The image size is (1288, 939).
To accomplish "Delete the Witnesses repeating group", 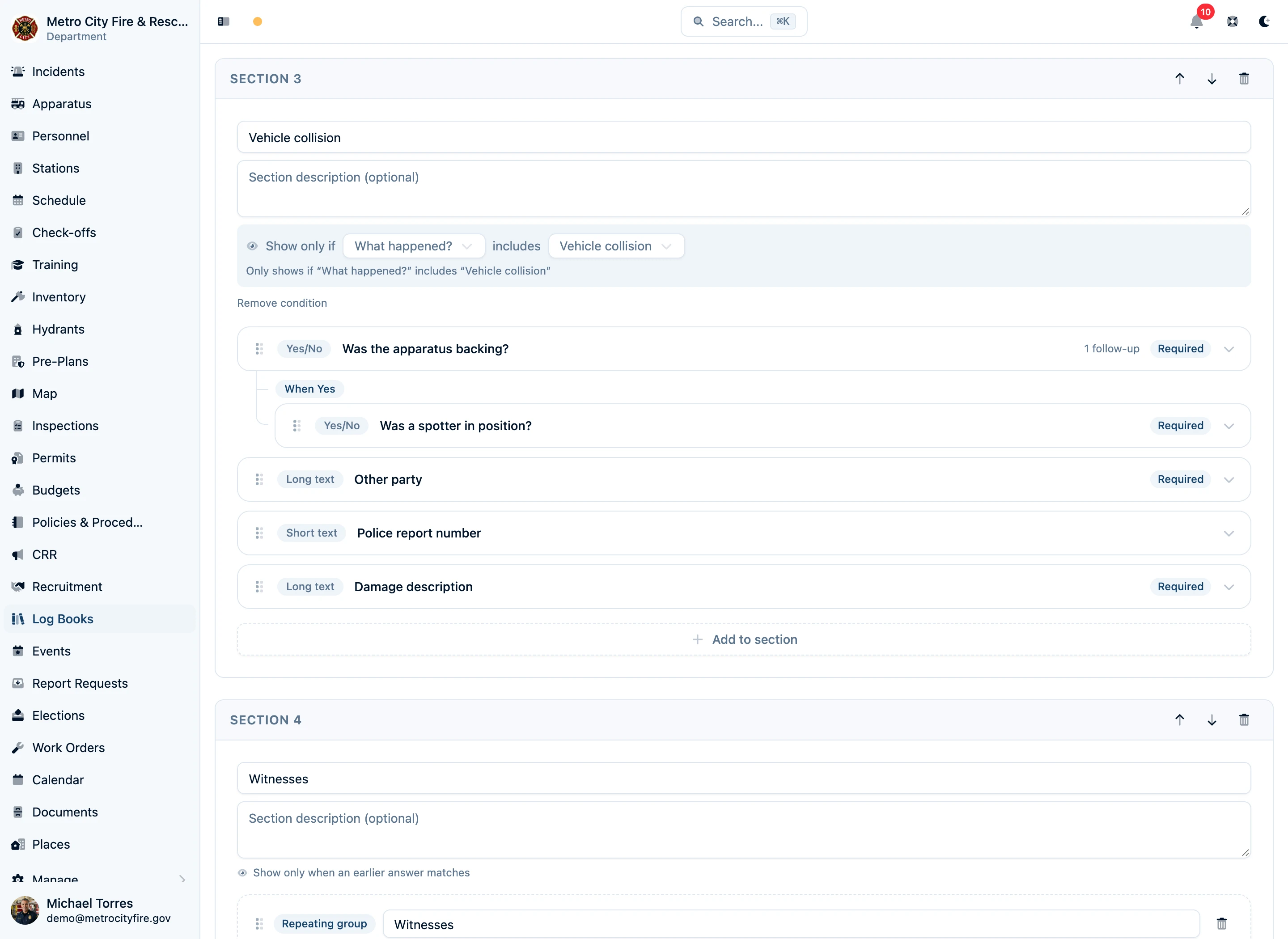I will 1221,924.
